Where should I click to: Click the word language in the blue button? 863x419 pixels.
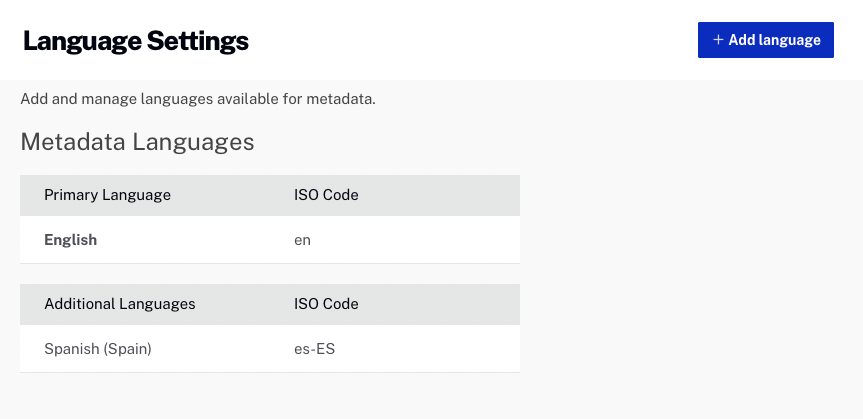pos(790,40)
